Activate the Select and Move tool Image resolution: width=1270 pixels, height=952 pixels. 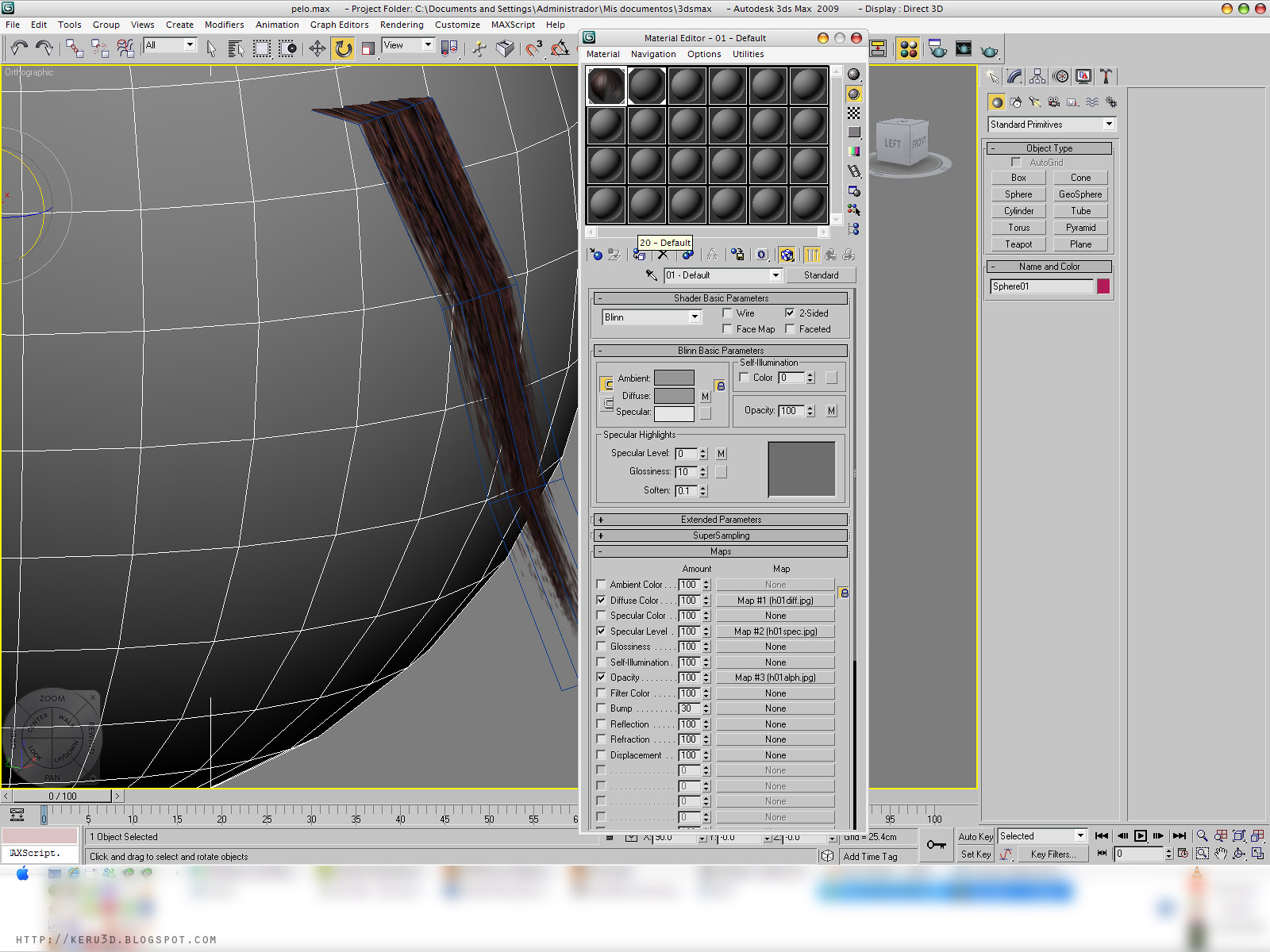317,48
